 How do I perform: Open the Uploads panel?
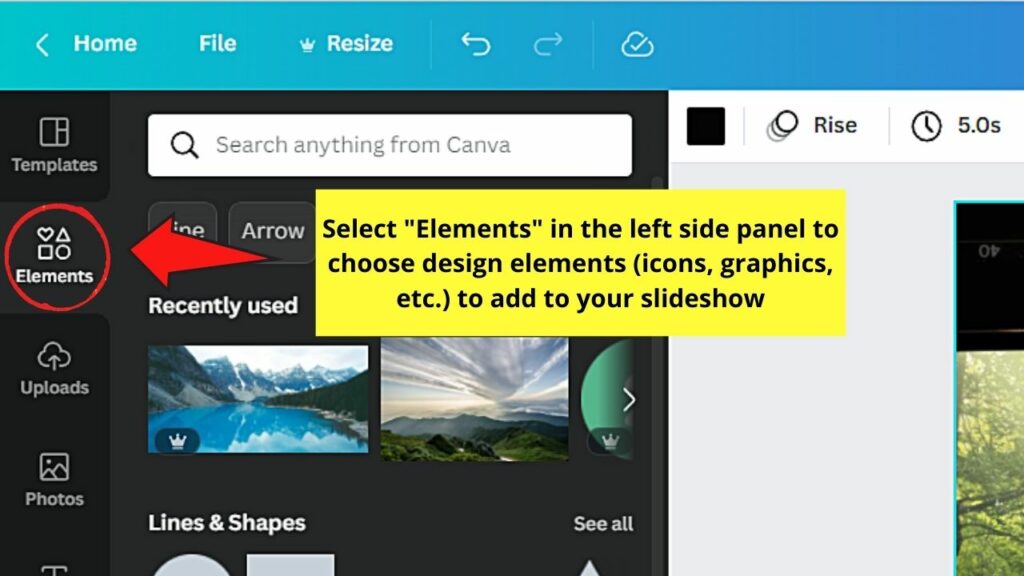pos(54,370)
